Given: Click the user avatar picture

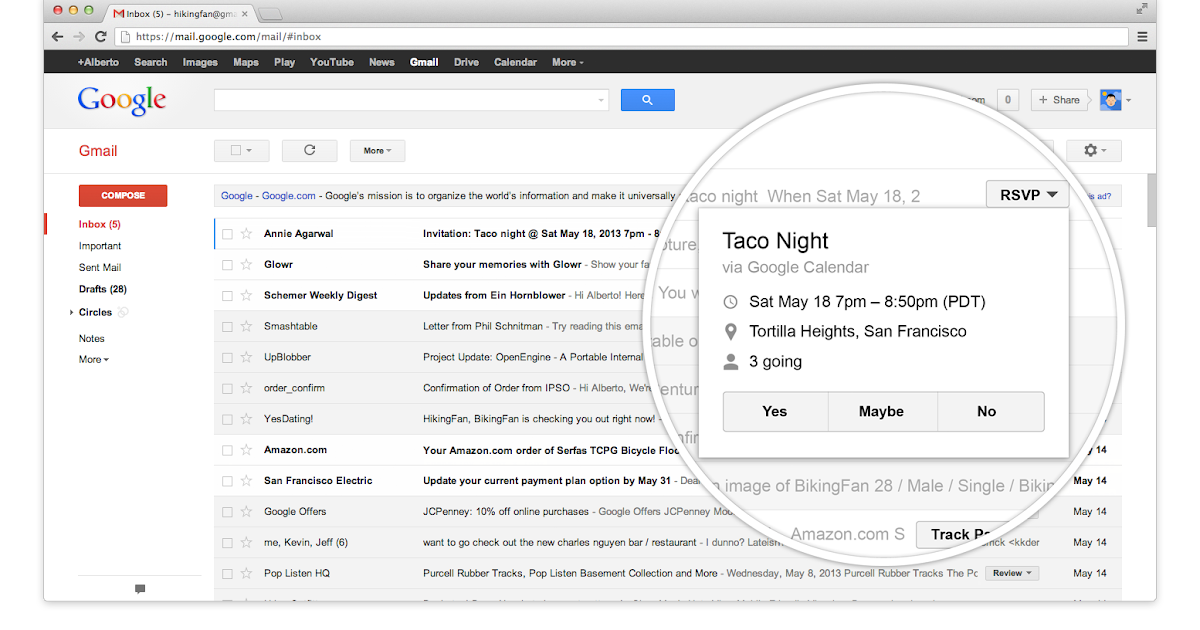Looking at the screenshot, I should (x=1110, y=100).
